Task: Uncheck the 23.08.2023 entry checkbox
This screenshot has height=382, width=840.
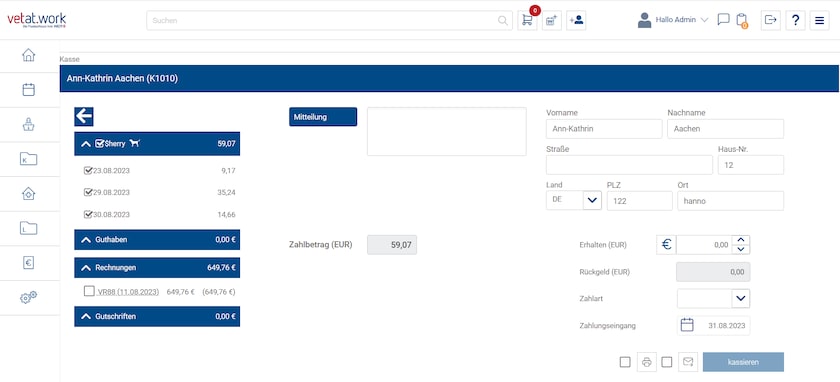Action: 88,170
